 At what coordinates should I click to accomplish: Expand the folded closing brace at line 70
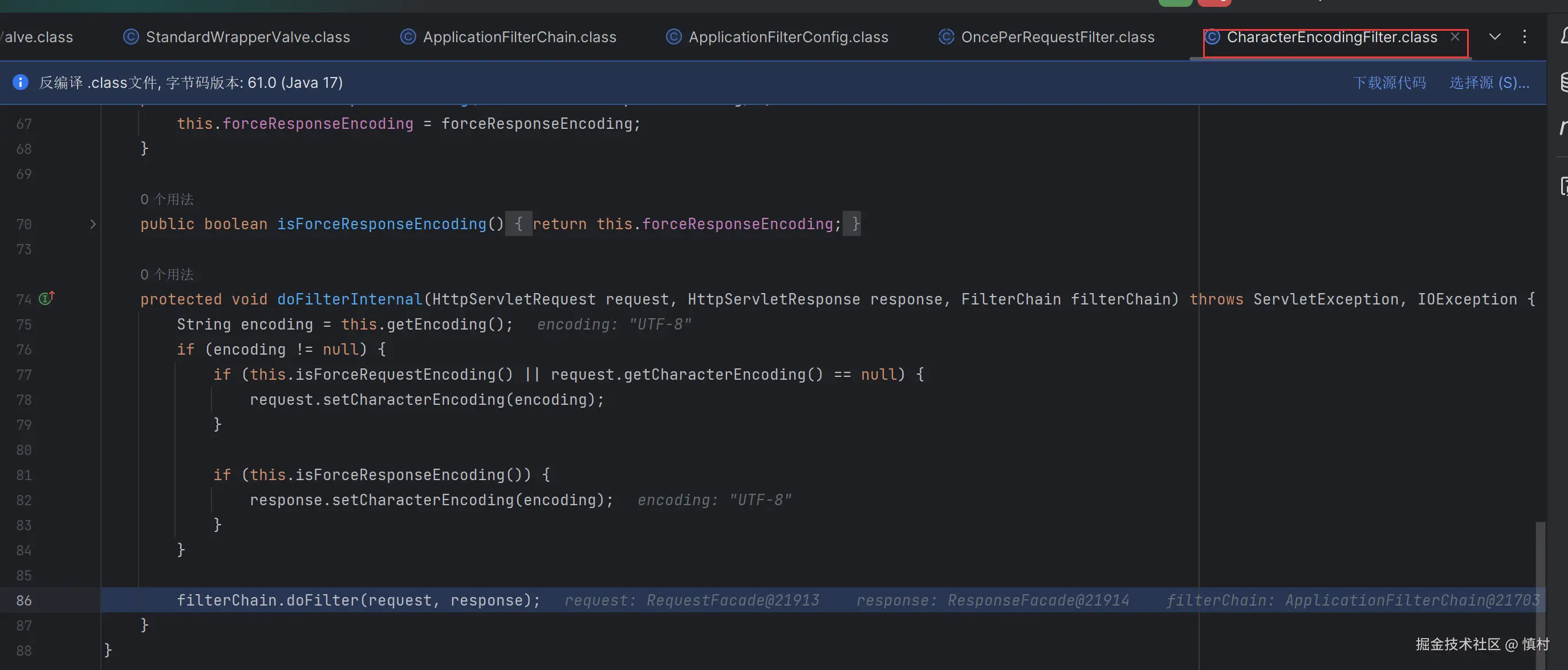[852, 224]
